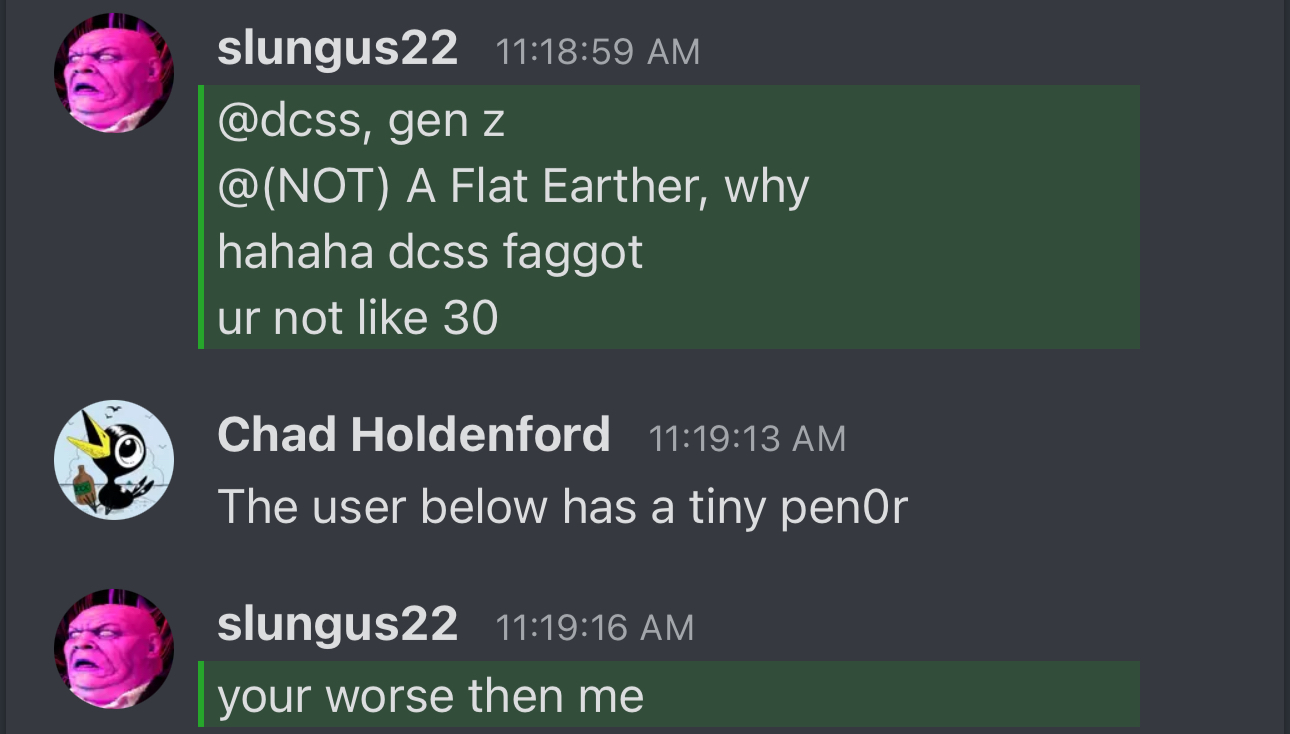Viewport: 1290px width, 734px height.
Task: Click the @(NOT) A Flat Earther mention
Action: click(x=457, y=187)
